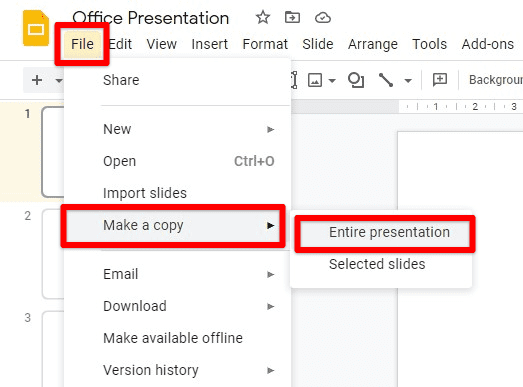Image resolution: width=523 pixels, height=387 pixels.
Task: Open the Insert menu
Action: point(209,44)
